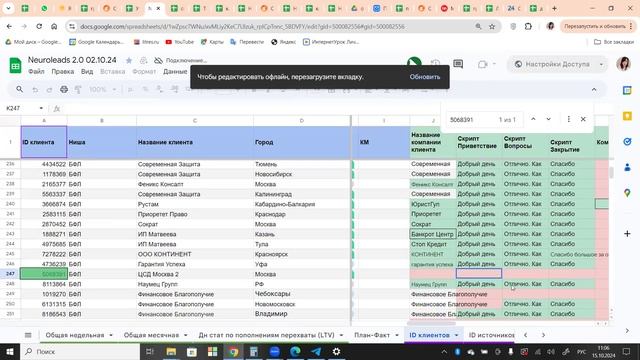Open Google Tasks side panel
Screen dimensions: 640x360
(x=627, y=142)
